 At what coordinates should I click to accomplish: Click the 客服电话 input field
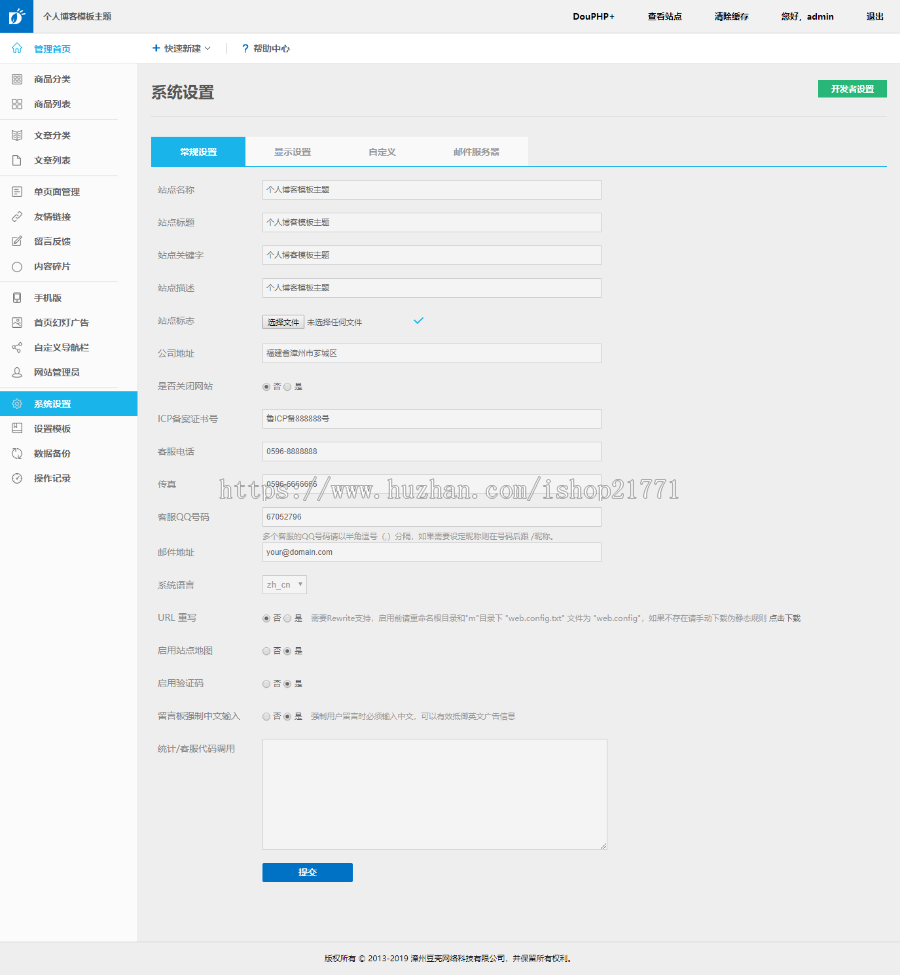pyautogui.click(x=432, y=451)
